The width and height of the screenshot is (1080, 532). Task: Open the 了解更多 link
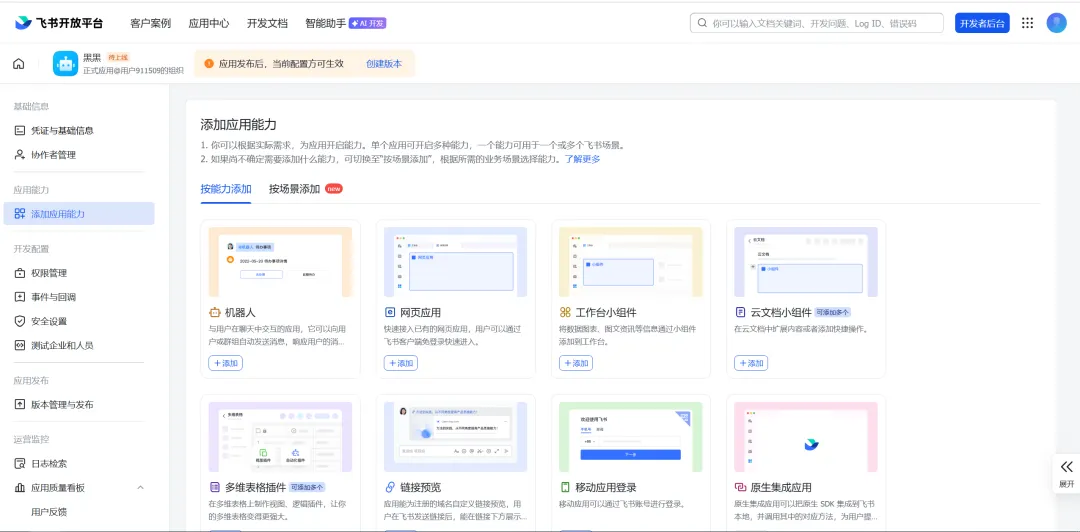point(583,158)
